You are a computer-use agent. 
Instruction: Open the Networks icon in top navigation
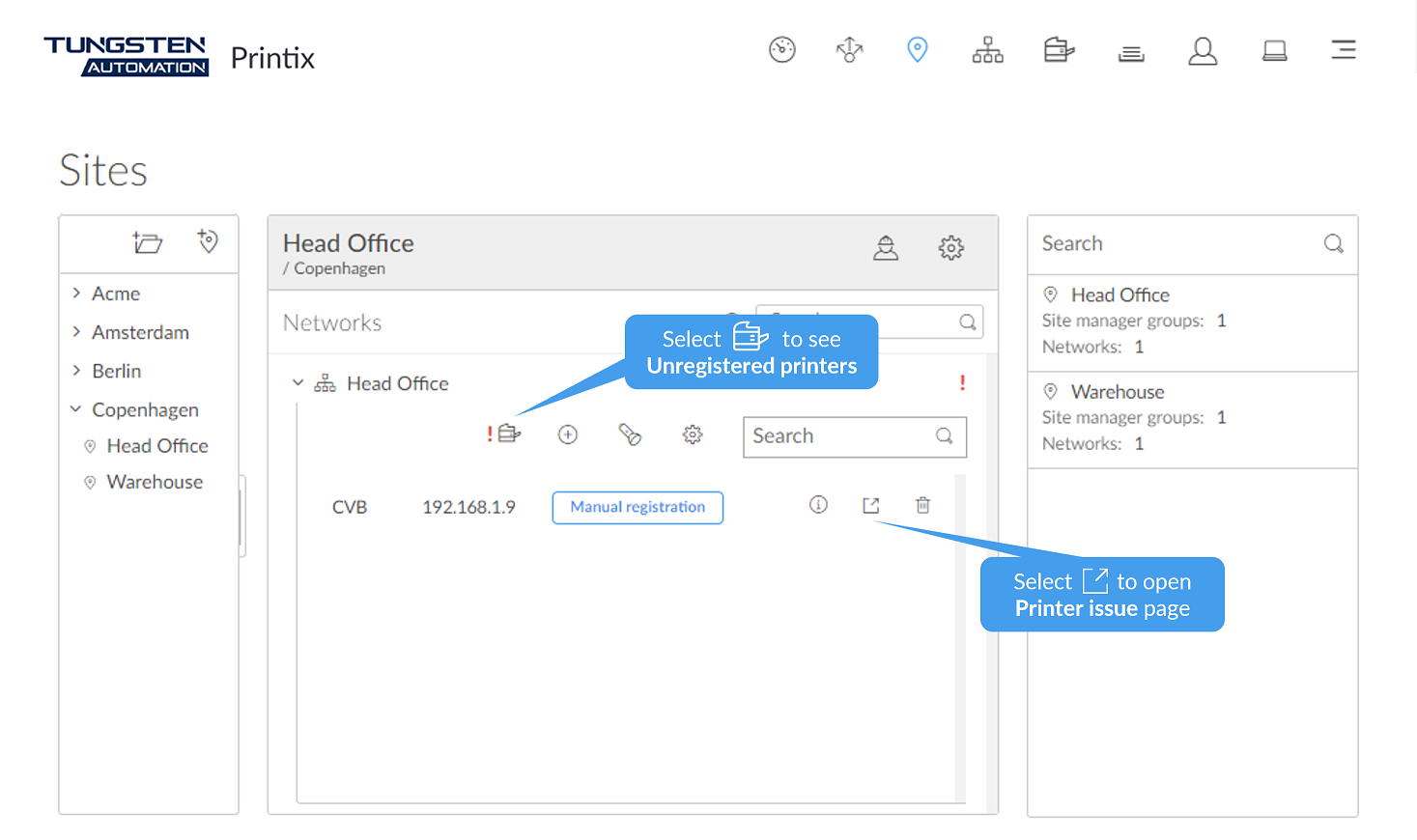coord(987,49)
